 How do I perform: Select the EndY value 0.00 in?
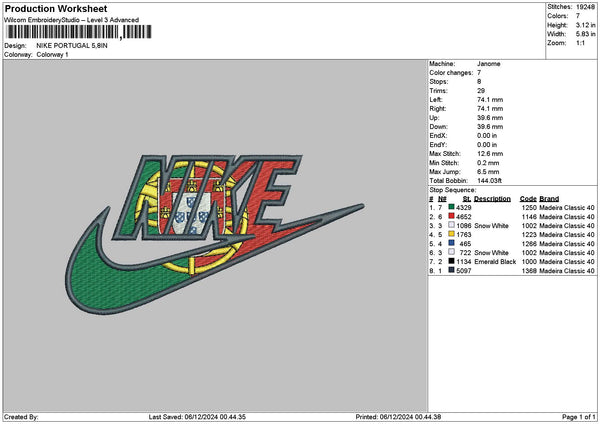[487, 145]
